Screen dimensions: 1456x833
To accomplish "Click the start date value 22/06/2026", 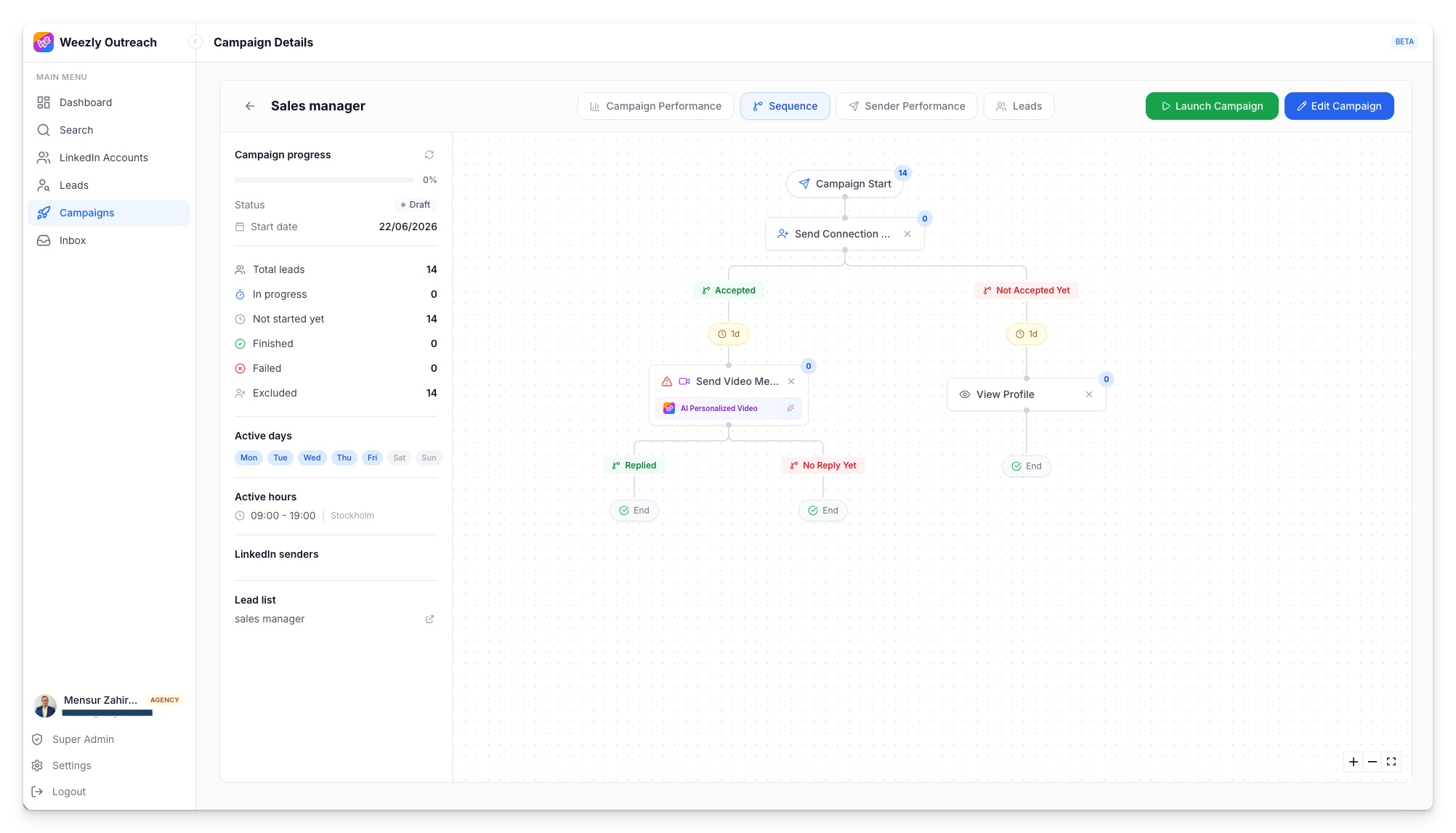I will point(408,227).
